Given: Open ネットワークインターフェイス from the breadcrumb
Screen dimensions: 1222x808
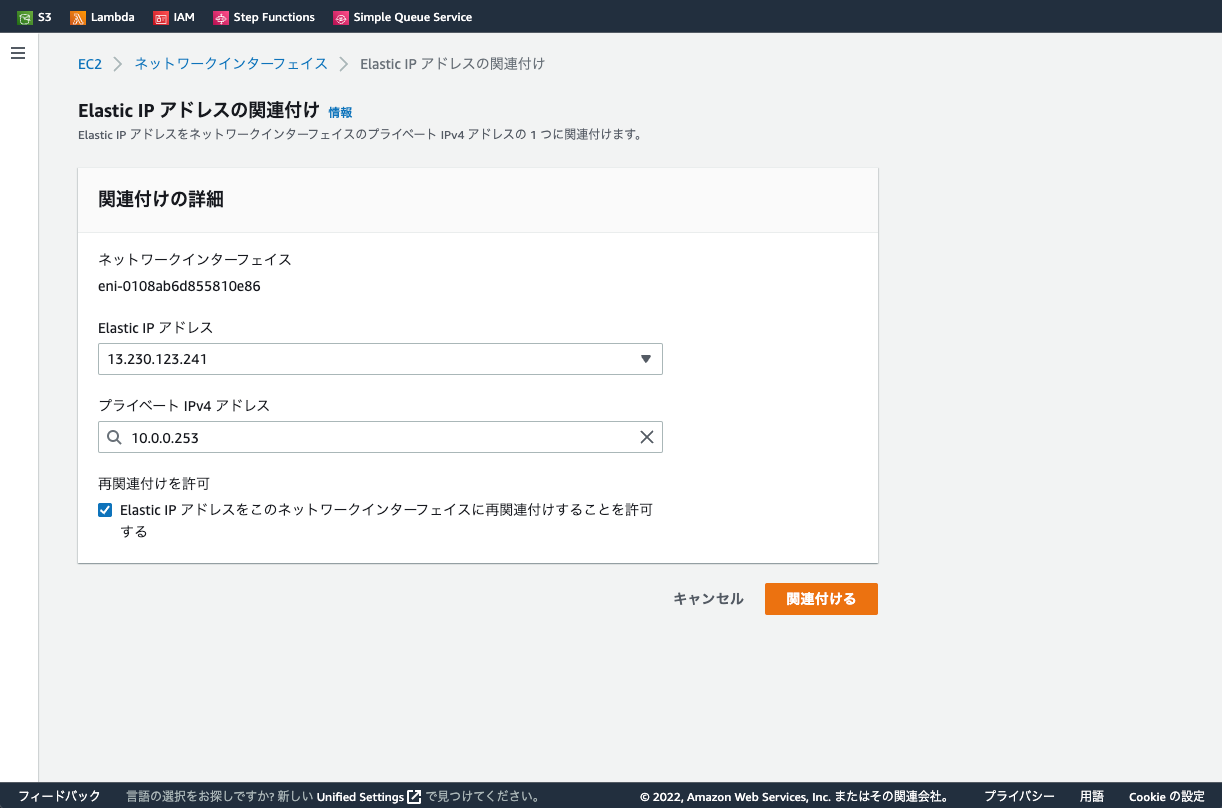Looking at the screenshot, I should (230, 63).
